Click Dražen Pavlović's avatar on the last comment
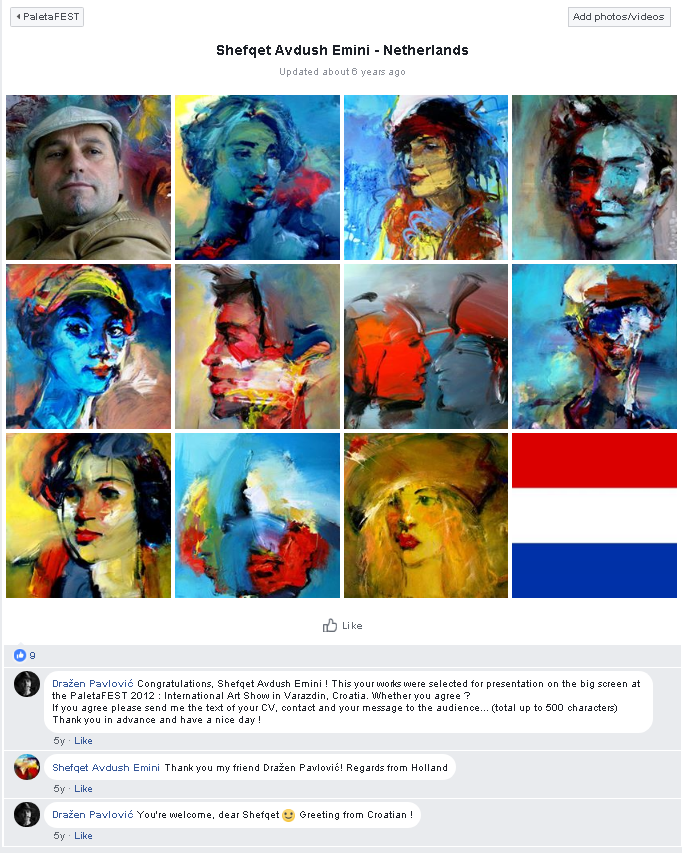682x853 pixels. click(27, 814)
